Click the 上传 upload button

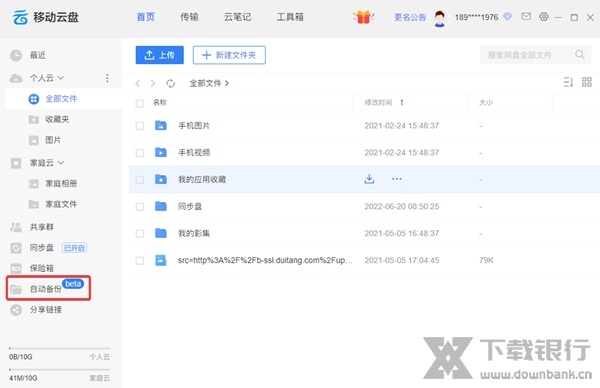point(160,55)
